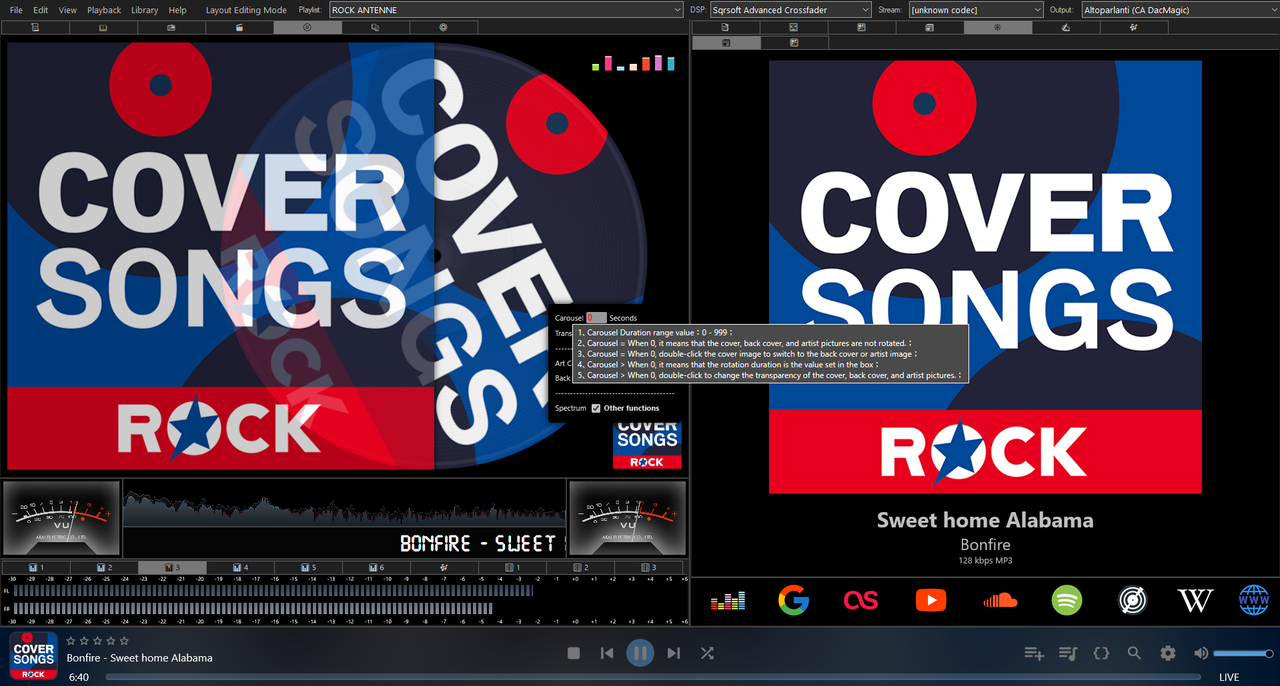
Task: Open the search magnifier icon
Action: coord(1134,653)
